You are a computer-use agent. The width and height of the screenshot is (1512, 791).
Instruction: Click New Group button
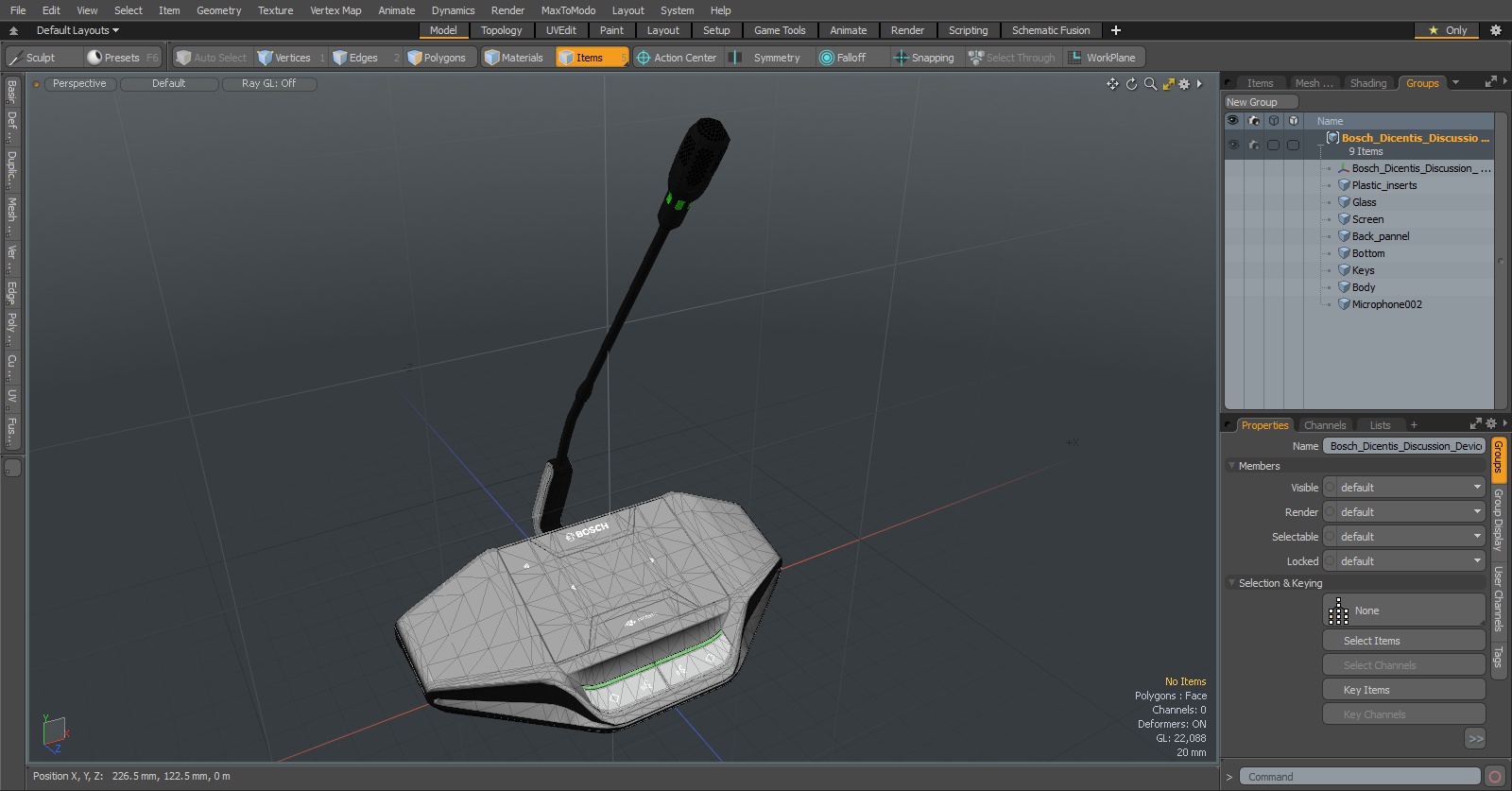click(x=1261, y=102)
